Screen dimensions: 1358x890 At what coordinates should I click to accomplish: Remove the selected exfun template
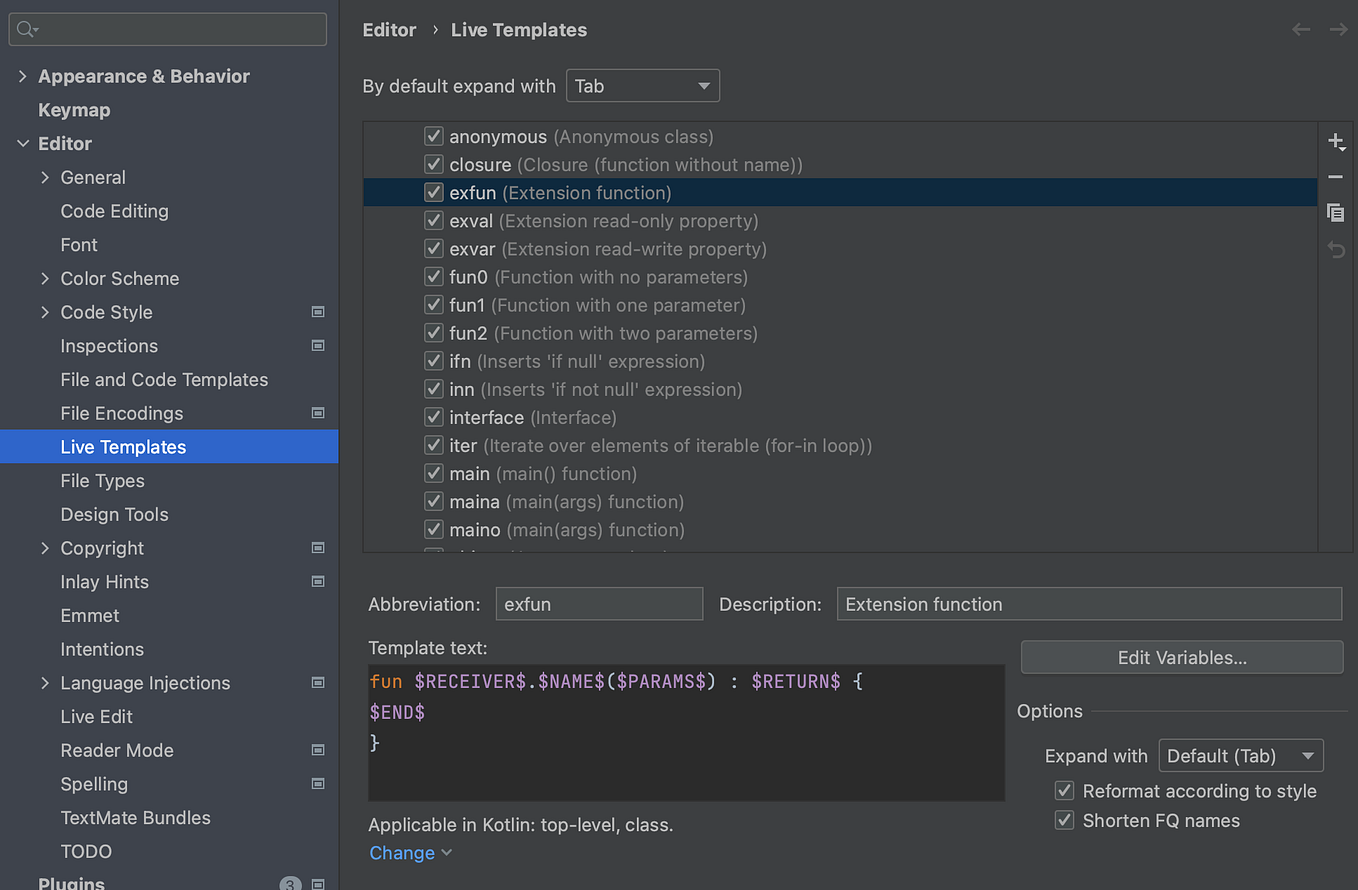tap(1336, 177)
